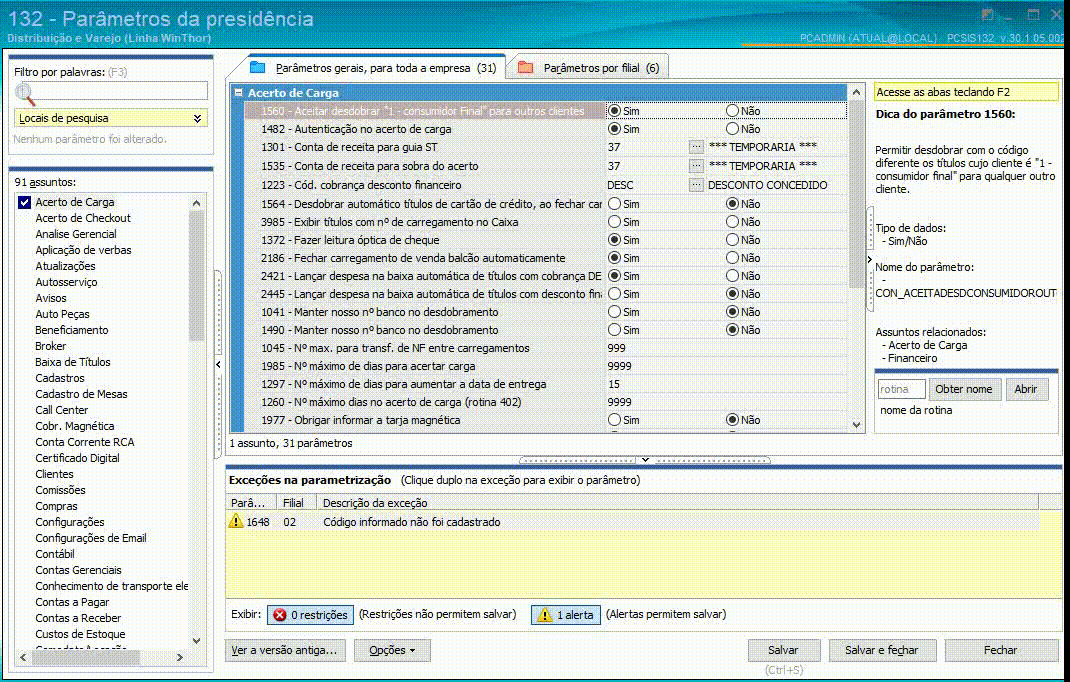
Task: Click the Salvar button
Action: click(x=783, y=651)
